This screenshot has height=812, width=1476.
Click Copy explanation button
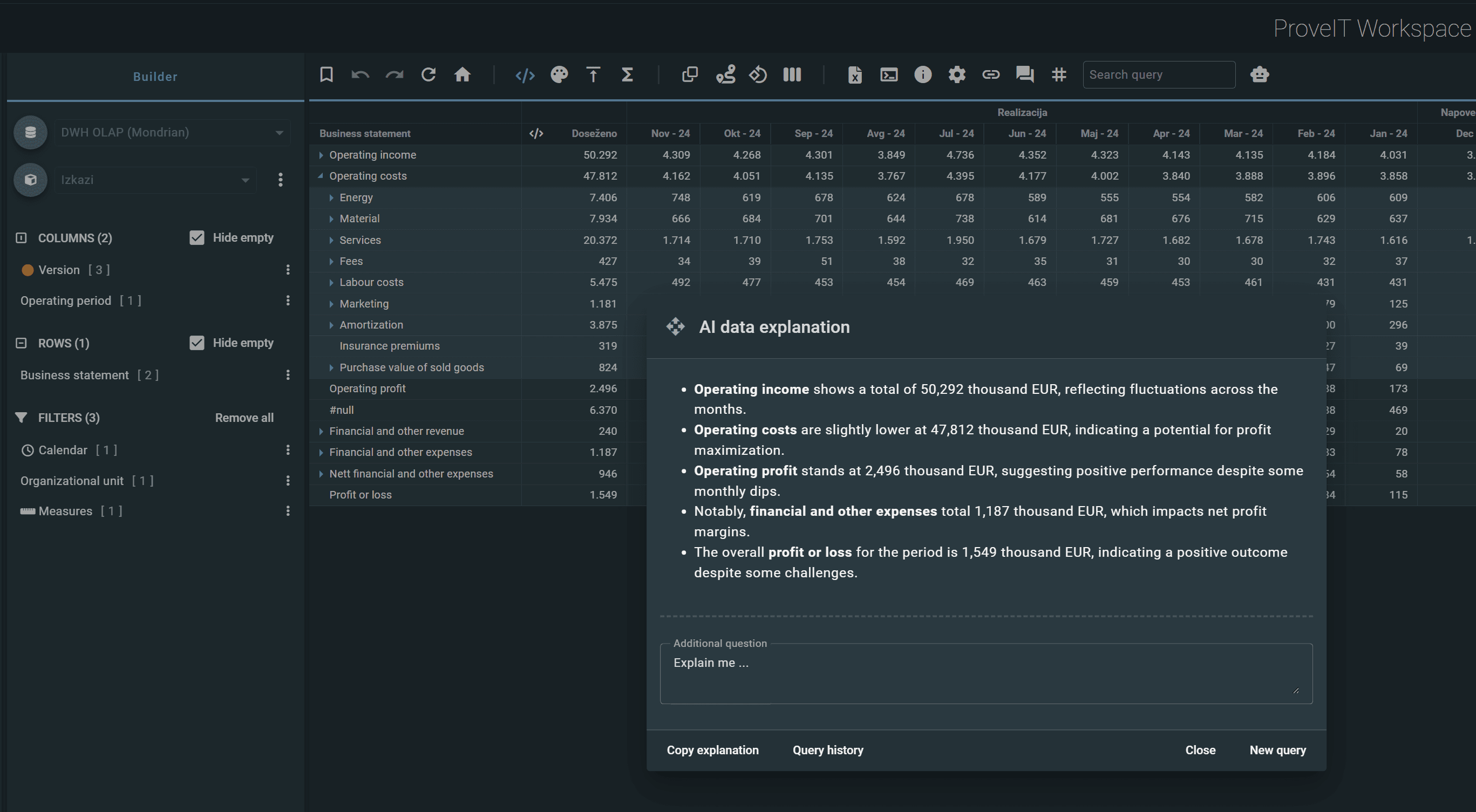coord(712,750)
